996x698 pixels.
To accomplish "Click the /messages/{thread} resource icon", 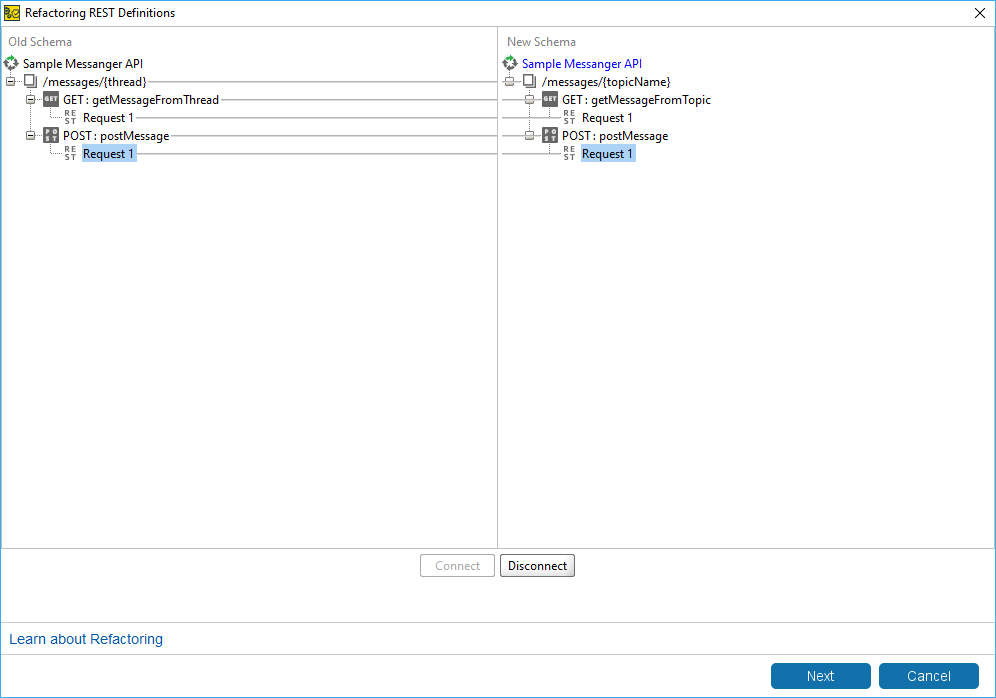I will click(31, 82).
